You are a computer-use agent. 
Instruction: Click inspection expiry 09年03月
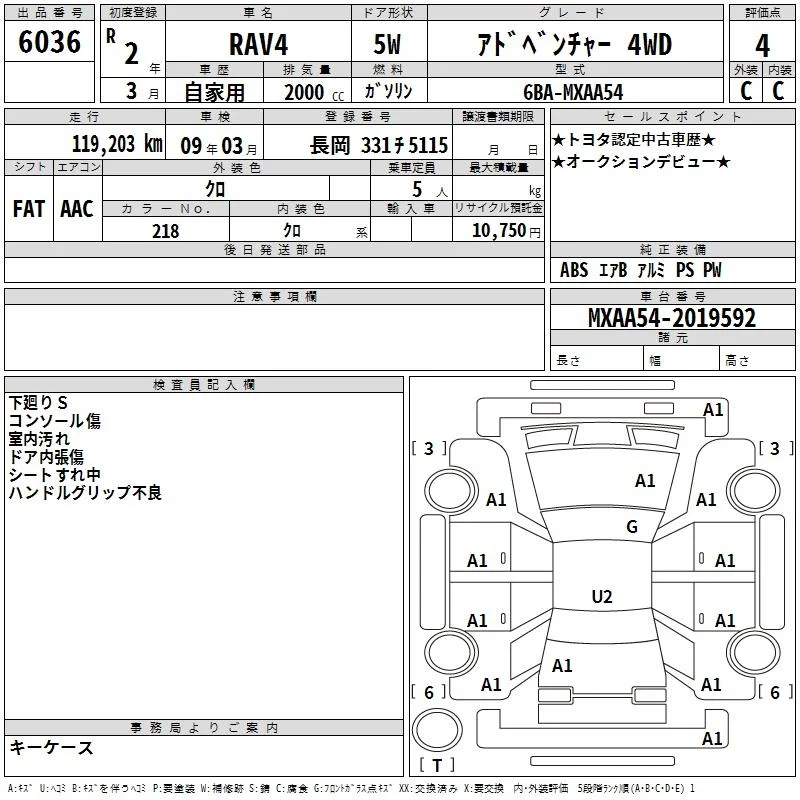(219, 146)
